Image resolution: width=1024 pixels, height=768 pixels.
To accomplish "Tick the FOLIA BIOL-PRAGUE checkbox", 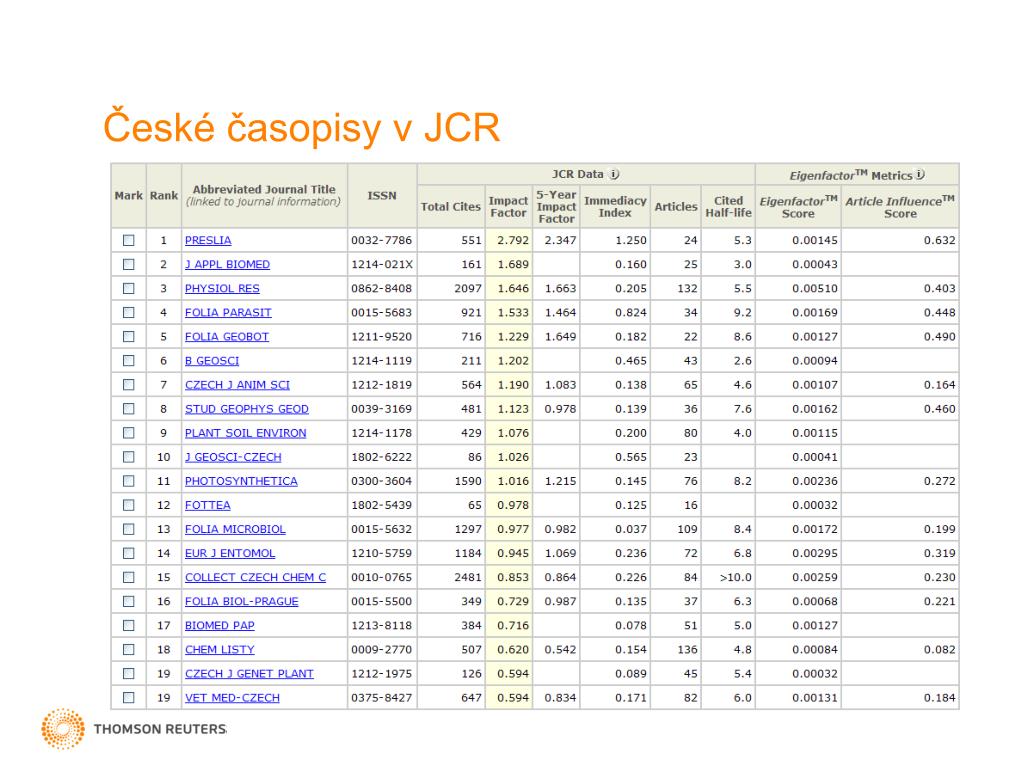I will tap(129, 601).
